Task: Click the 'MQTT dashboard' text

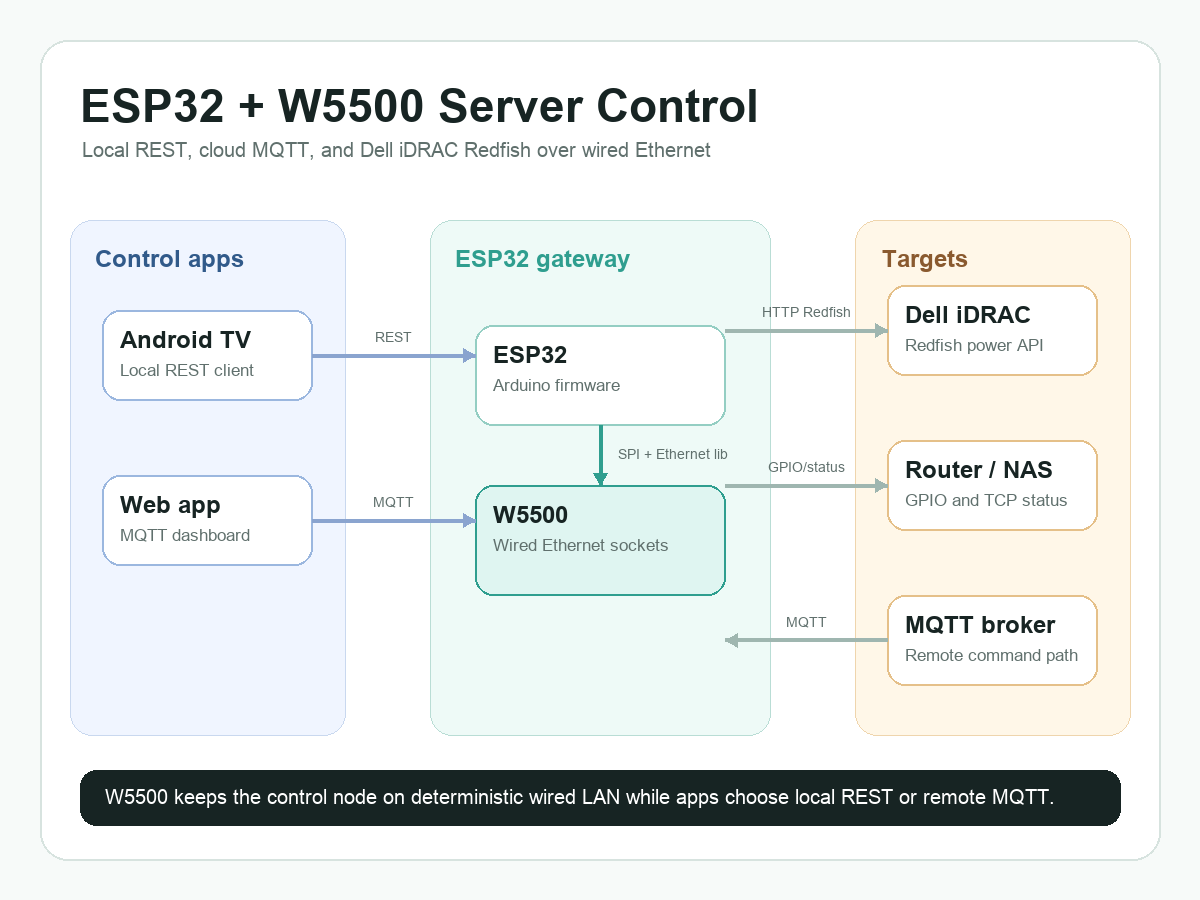Action: 185,535
